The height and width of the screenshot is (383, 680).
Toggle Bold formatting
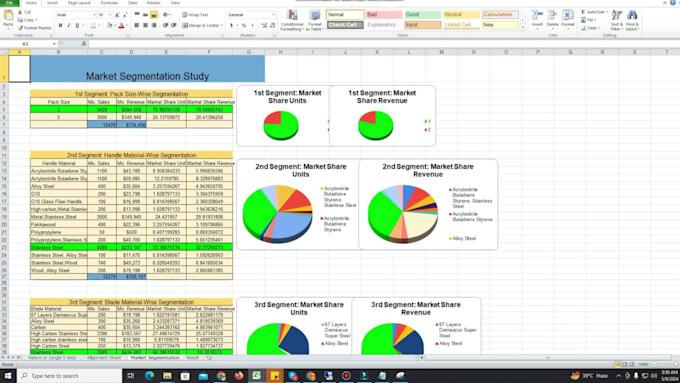60,26
